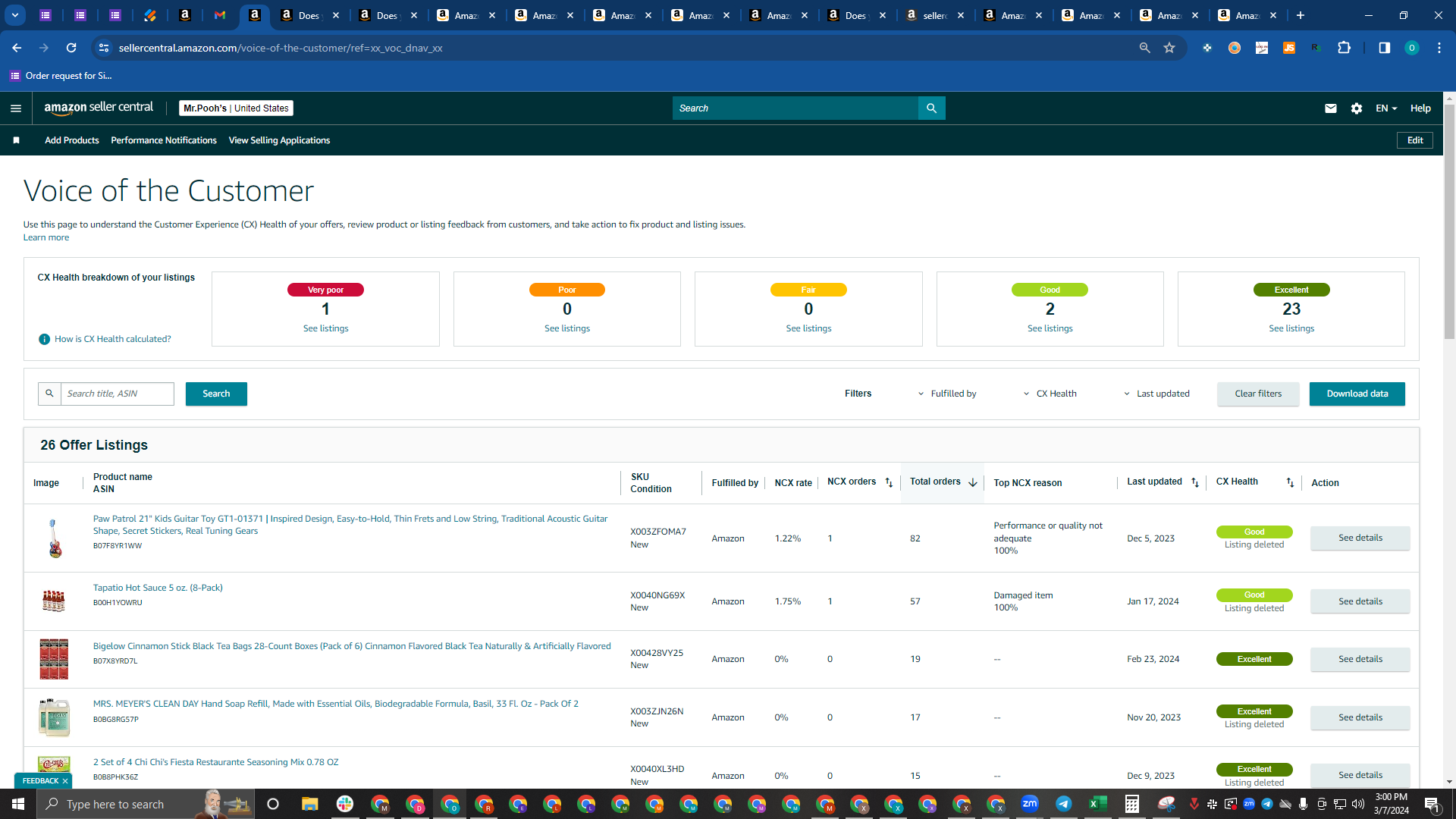Expand the CX Health filter dropdown
This screenshot has height=819, width=1456.
(x=1050, y=394)
